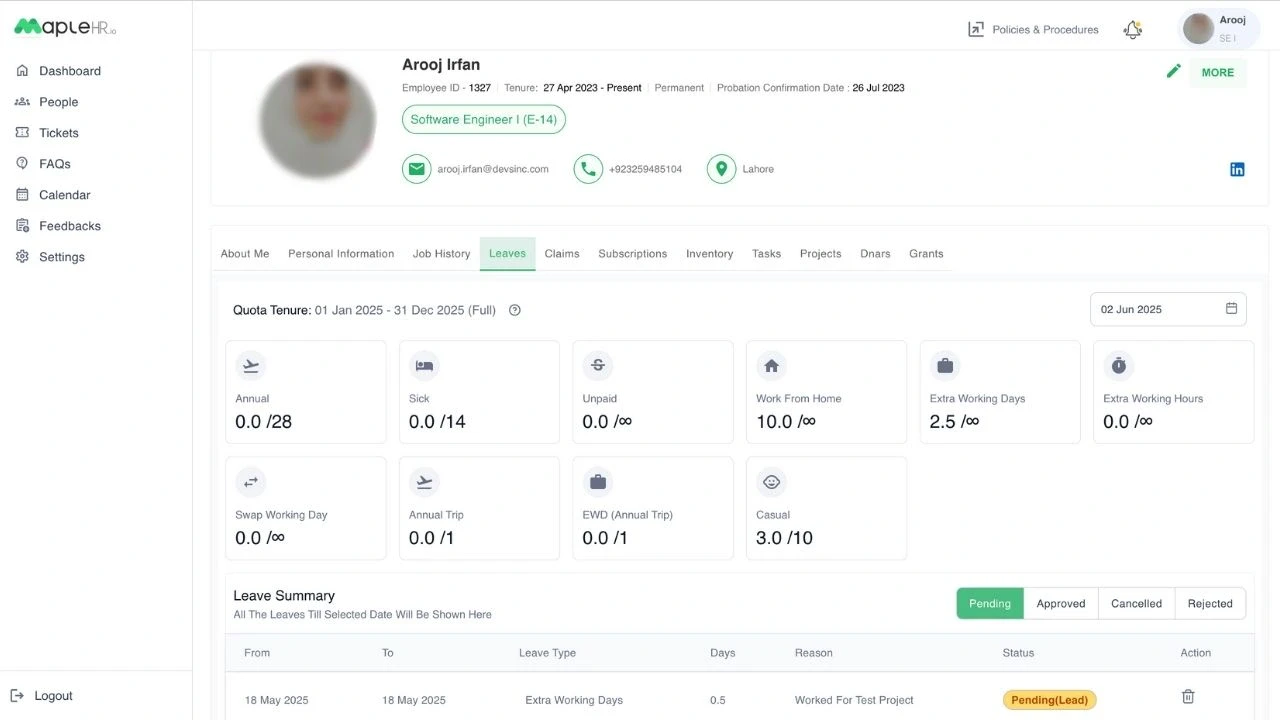The image size is (1280, 720).
Task: Click the Calendar sidebar icon
Action: click(22, 195)
